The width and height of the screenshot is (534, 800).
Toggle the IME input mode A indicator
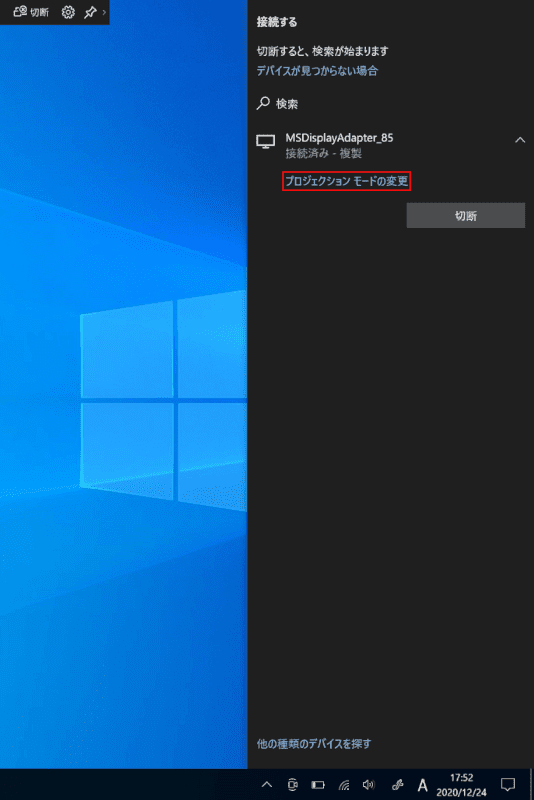coord(422,785)
